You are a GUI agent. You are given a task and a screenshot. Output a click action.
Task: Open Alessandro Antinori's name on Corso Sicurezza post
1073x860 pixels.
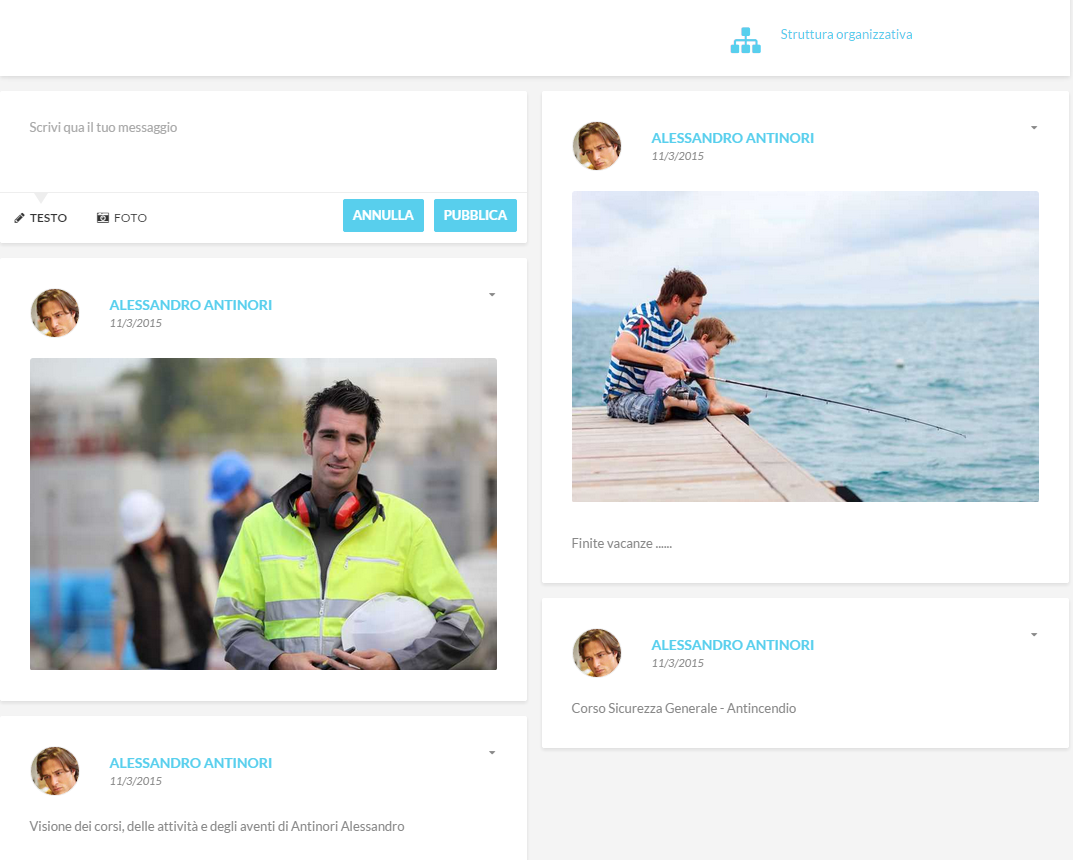(x=733, y=645)
